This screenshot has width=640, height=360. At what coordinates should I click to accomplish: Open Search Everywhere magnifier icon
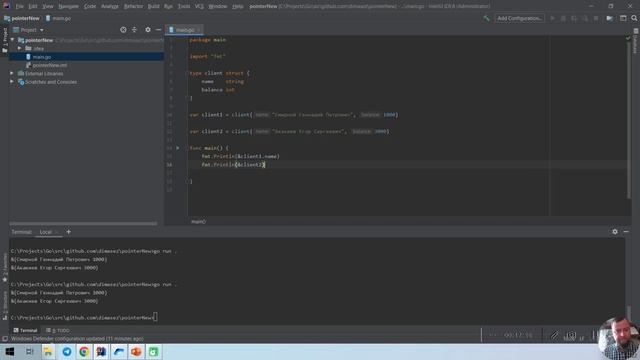tap(634, 18)
